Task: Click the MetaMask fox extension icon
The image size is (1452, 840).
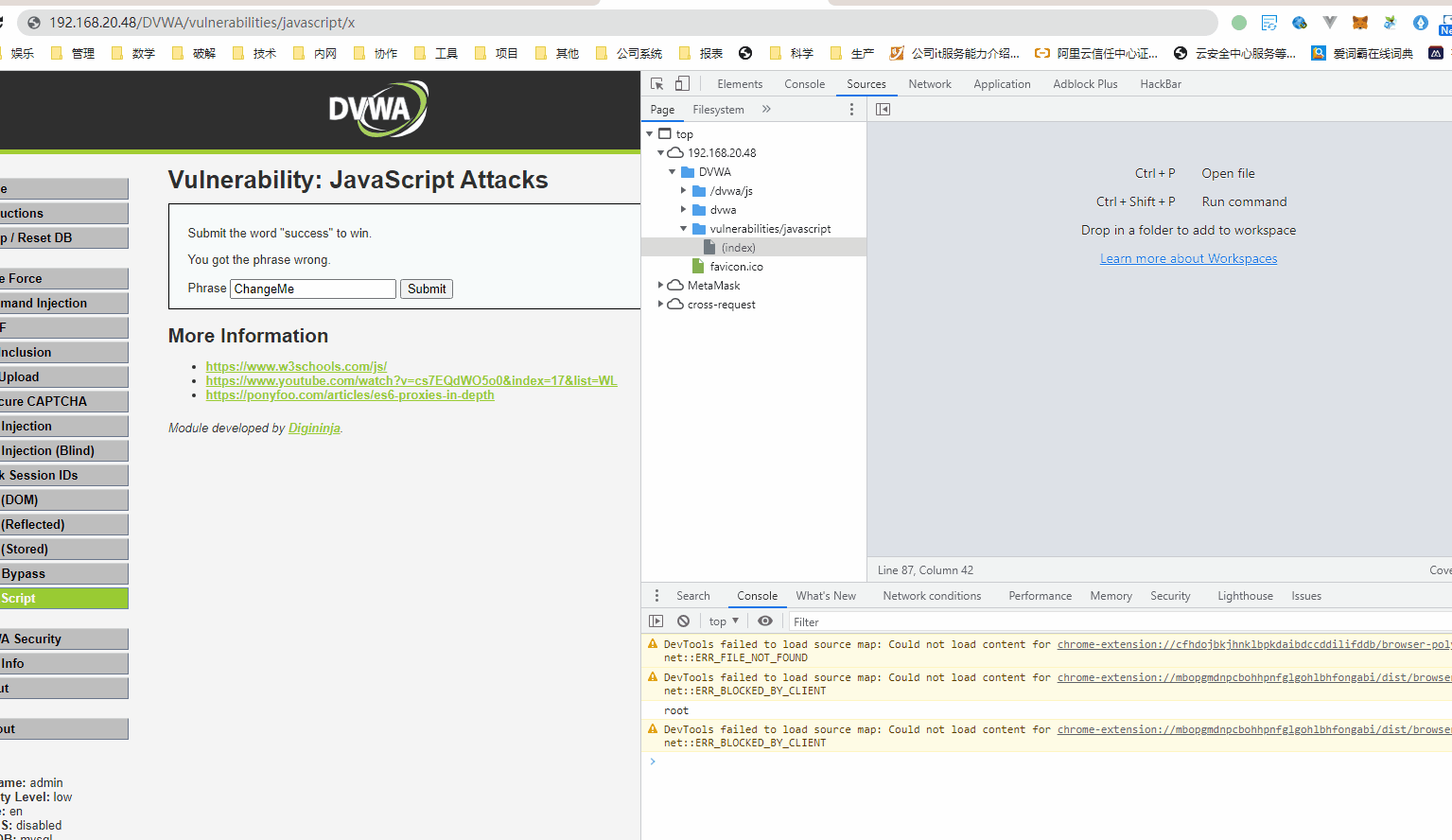Action: click(x=1359, y=23)
